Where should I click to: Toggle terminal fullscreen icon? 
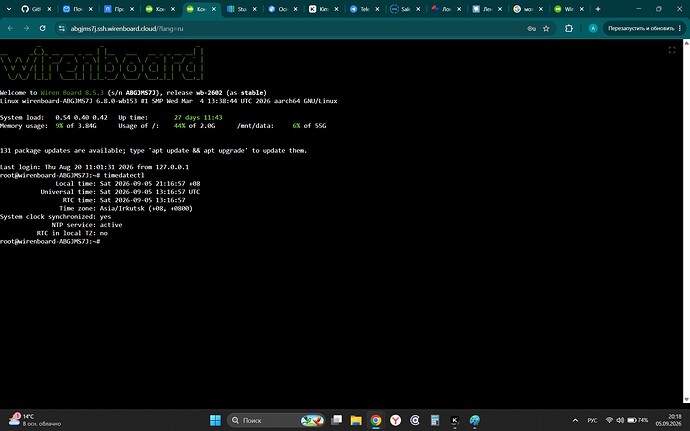[x=672, y=50]
